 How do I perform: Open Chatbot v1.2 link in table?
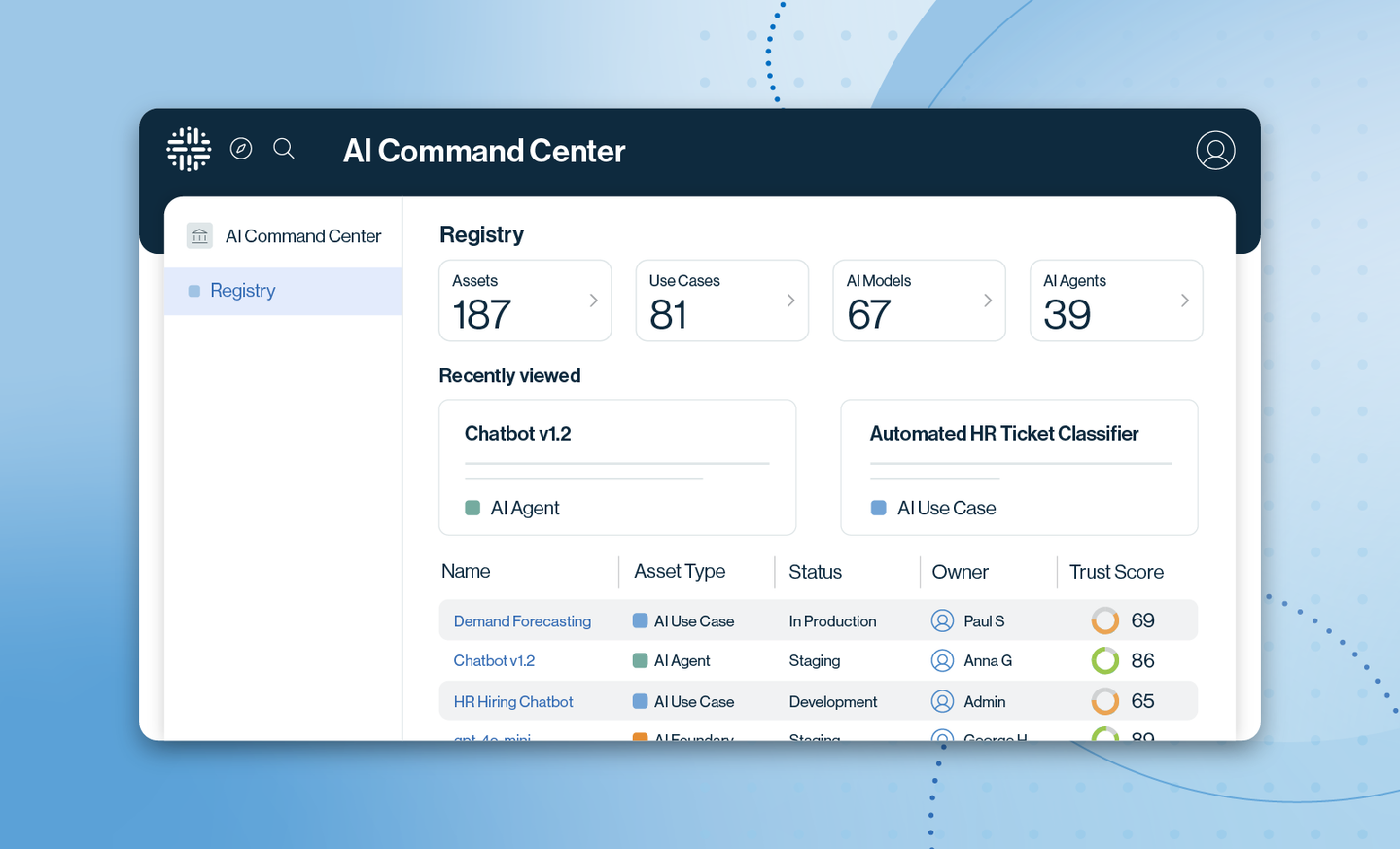(494, 661)
